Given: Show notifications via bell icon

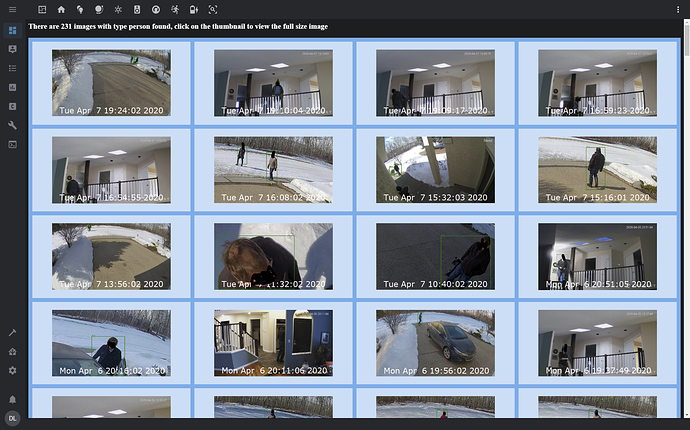Looking at the screenshot, I should [x=12, y=399].
